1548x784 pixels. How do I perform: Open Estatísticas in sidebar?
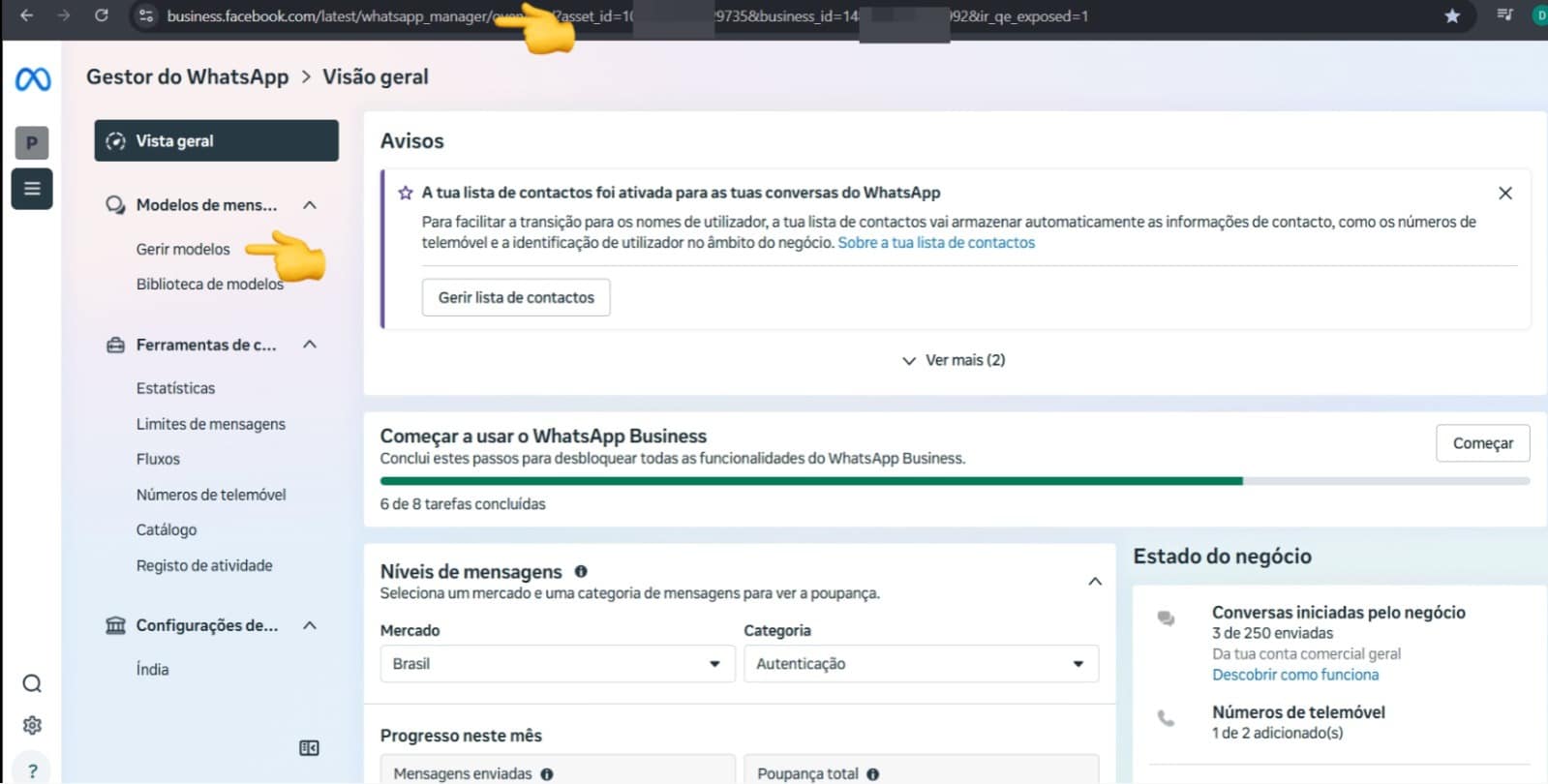(x=175, y=388)
